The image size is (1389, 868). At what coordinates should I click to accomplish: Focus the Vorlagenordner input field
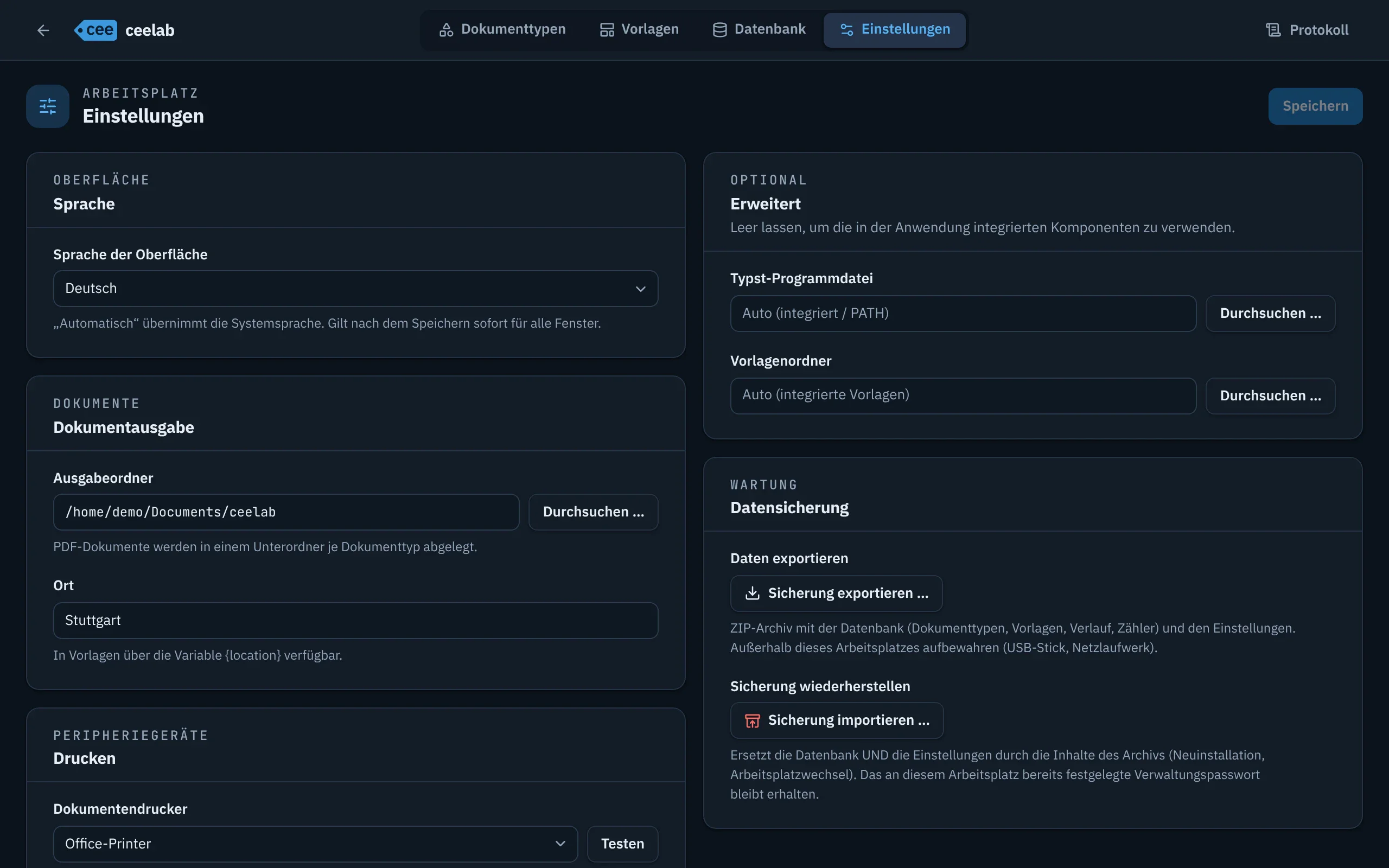(x=963, y=396)
